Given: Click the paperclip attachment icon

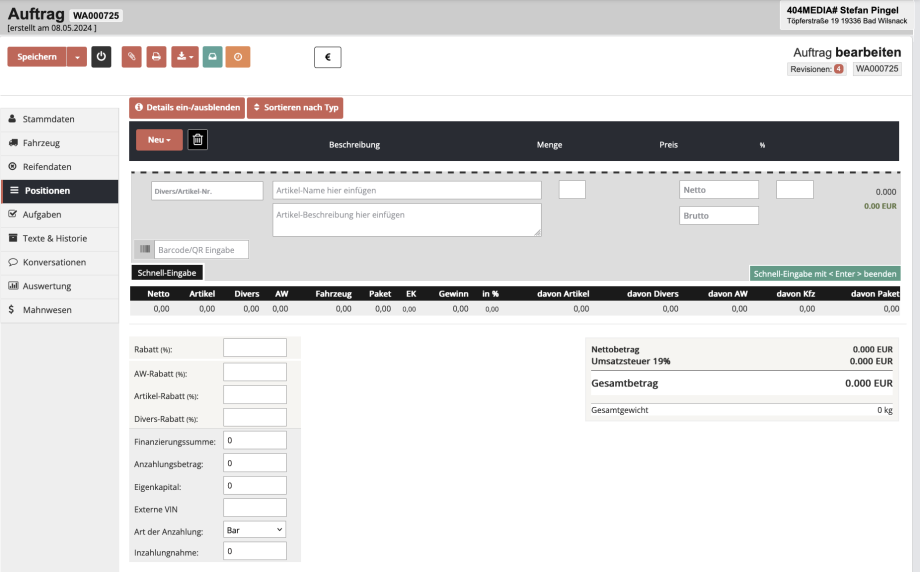Looking at the screenshot, I should 131,57.
